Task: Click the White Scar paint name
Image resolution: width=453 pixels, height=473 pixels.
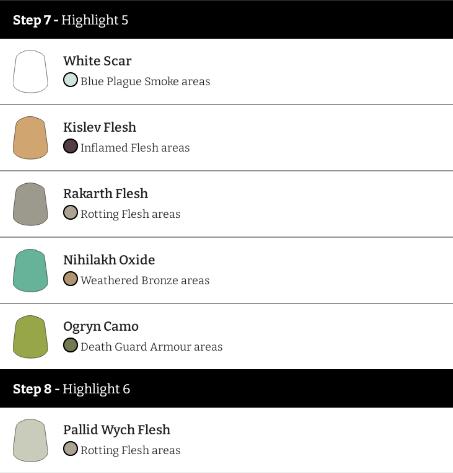Action: tap(97, 61)
